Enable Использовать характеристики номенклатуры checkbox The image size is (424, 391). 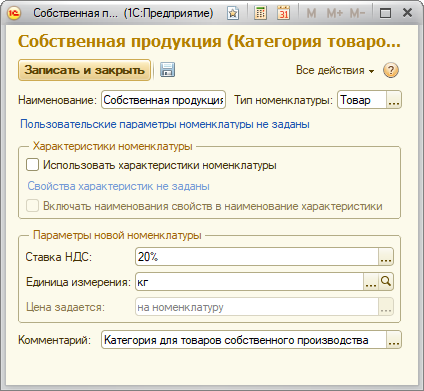tap(32, 165)
